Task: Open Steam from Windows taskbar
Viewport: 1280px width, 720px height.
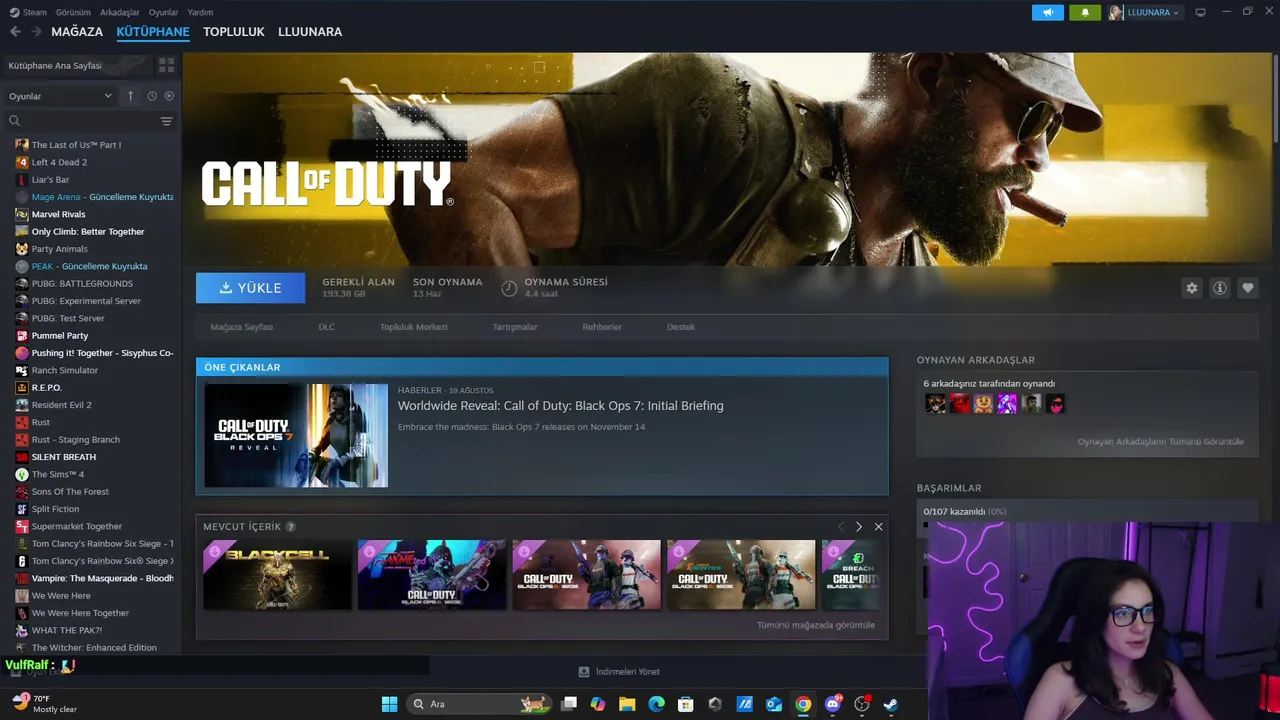Action: coord(890,704)
